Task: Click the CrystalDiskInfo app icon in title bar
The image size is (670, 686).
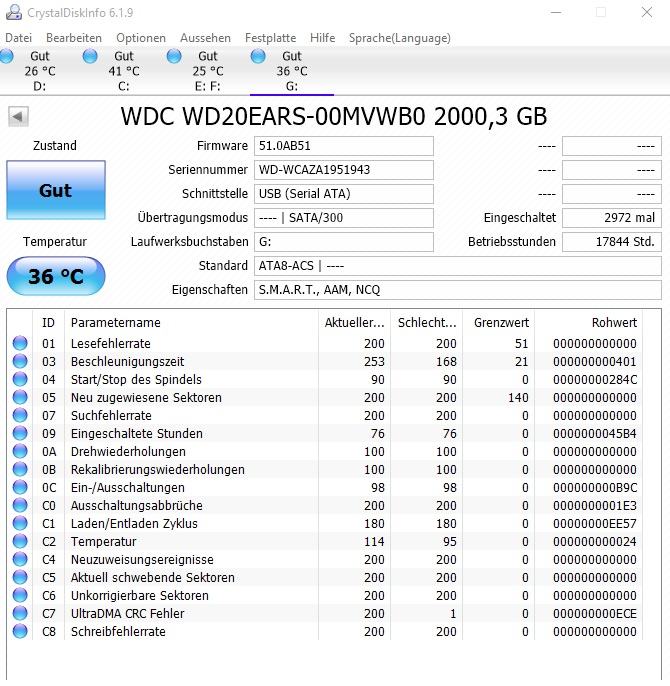Action: pyautogui.click(x=14, y=13)
